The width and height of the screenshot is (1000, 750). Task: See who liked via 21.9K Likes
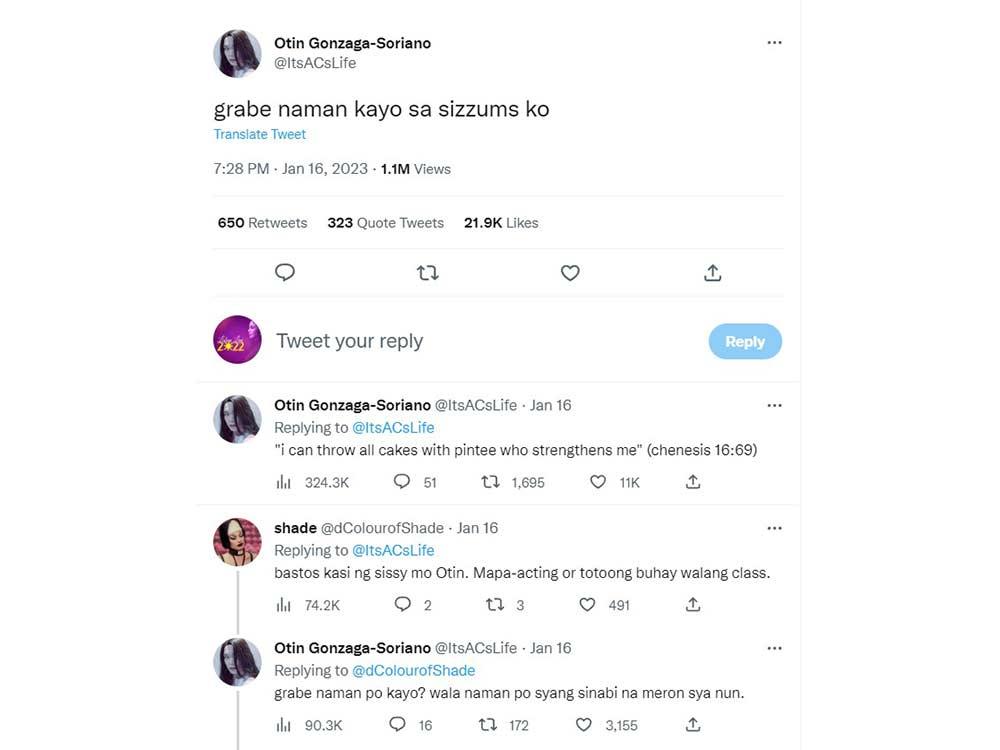pos(500,222)
